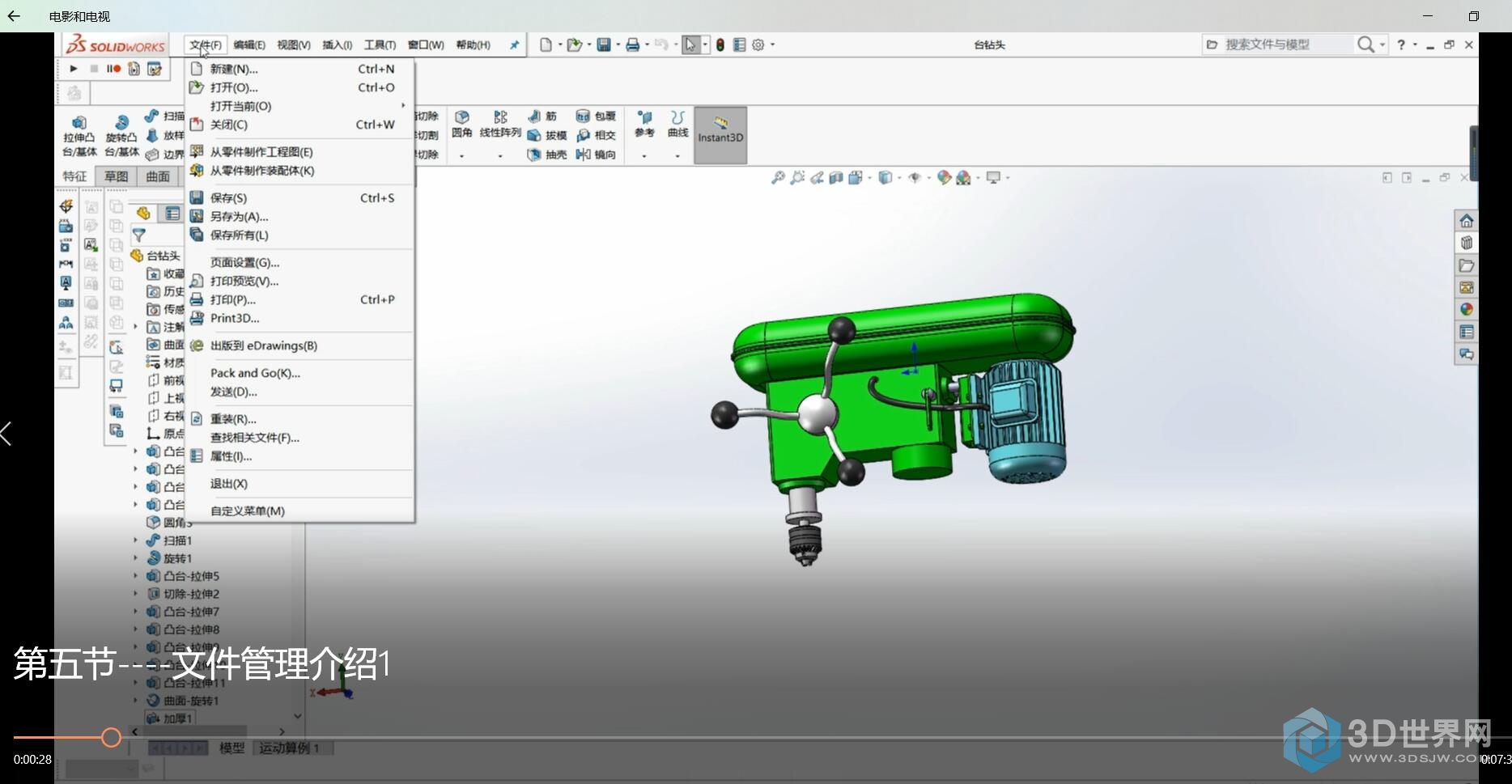Expand the 切除-拉伸2 feature node
The width and height of the screenshot is (1512, 784).
135,594
